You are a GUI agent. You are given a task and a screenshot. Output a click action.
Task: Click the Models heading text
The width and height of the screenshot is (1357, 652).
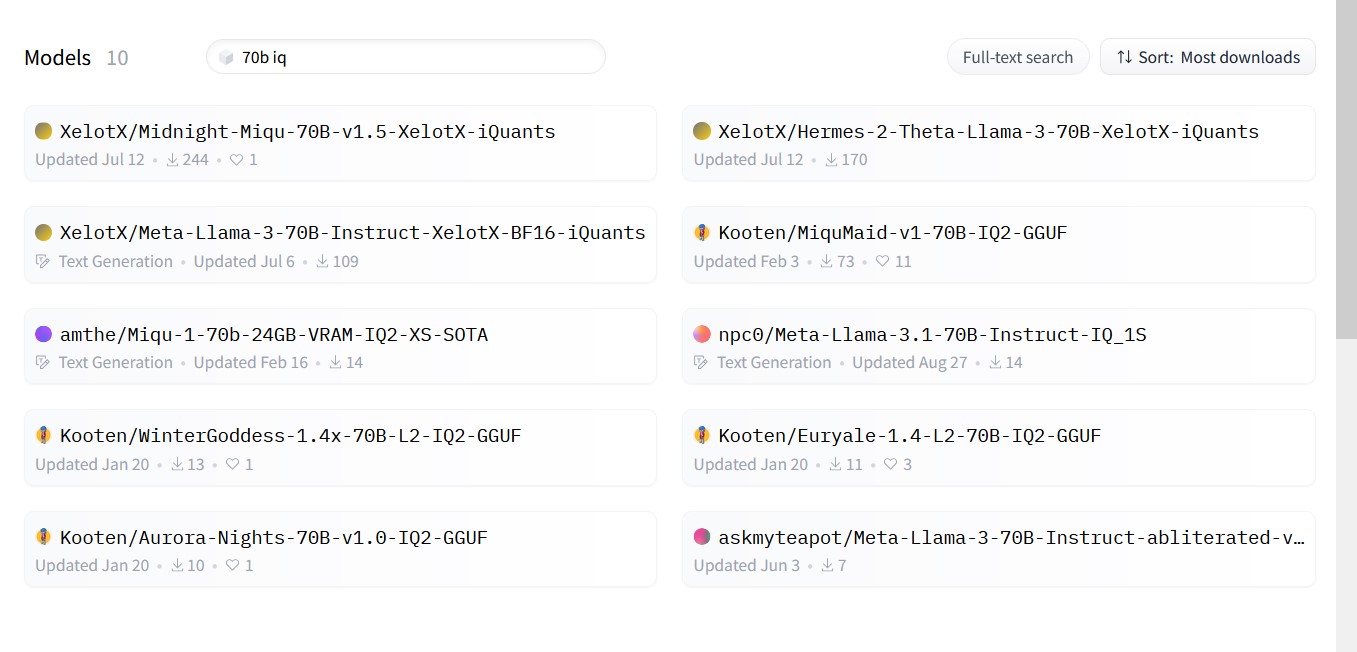58,58
